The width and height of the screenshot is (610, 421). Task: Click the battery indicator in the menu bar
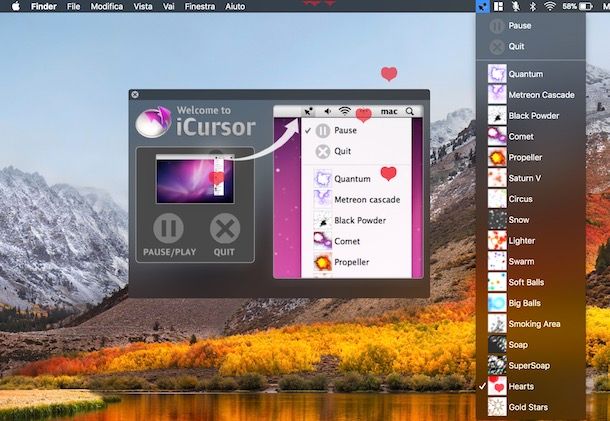[x=585, y=6]
